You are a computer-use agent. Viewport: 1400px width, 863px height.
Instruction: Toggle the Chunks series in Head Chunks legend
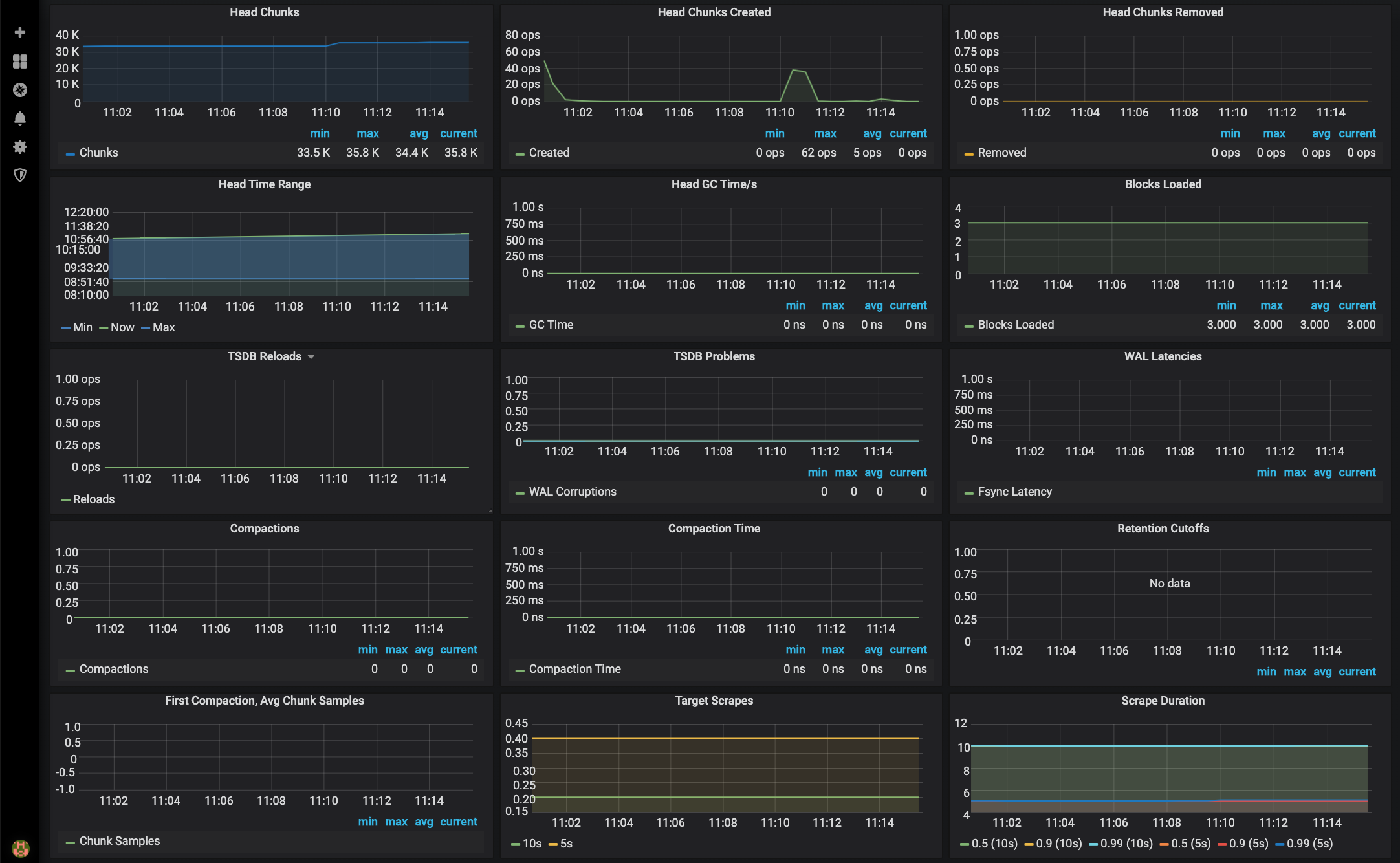(98, 153)
